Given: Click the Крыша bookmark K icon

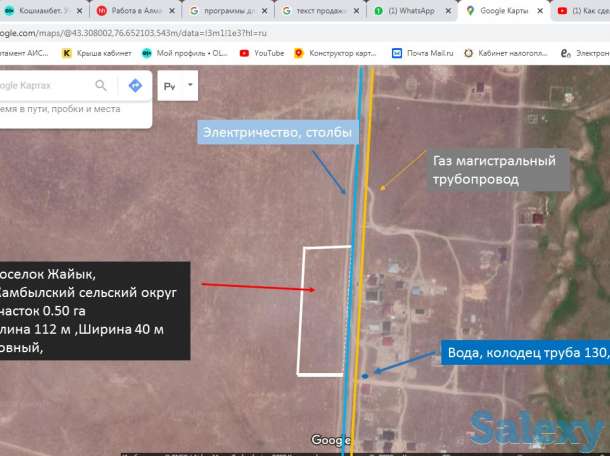Looking at the screenshot, I should [x=67, y=53].
